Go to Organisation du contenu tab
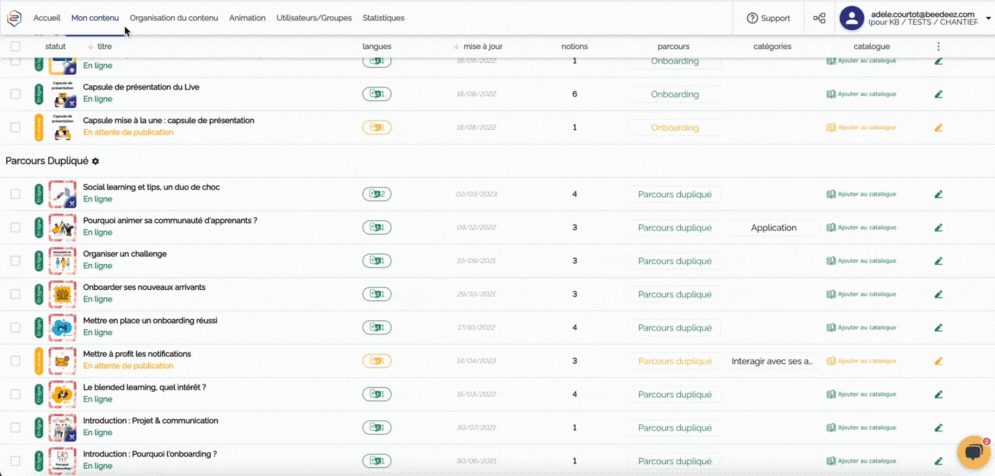The height and width of the screenshot is (476, 995). click(x=174, y=18)
